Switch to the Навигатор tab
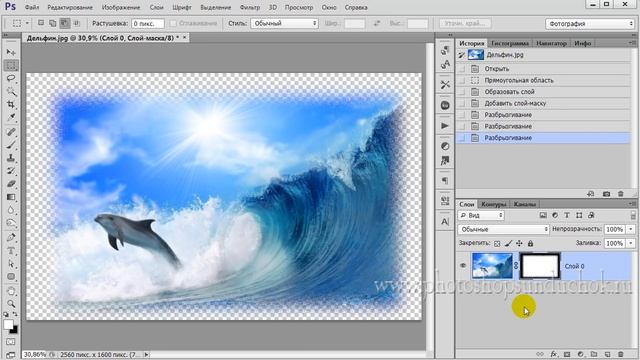The width and height of the screenshot is (640, 360). (x=551, y=43)
